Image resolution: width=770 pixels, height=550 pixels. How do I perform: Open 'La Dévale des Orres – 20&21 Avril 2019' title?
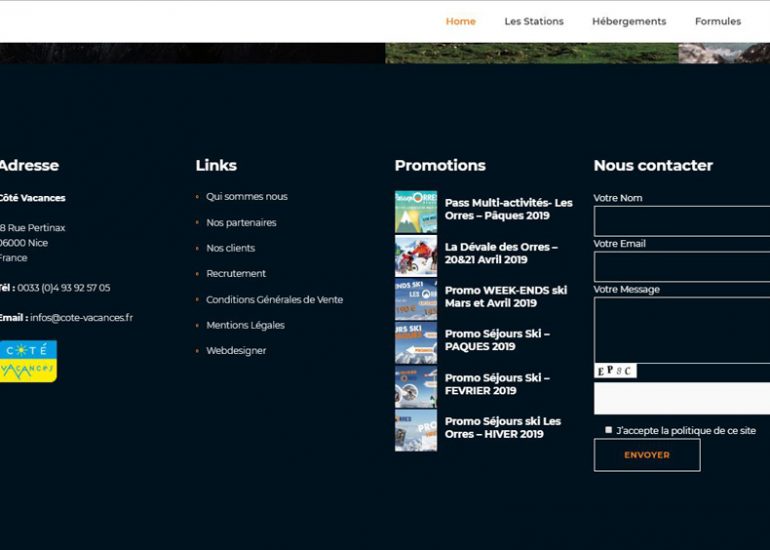501,253
